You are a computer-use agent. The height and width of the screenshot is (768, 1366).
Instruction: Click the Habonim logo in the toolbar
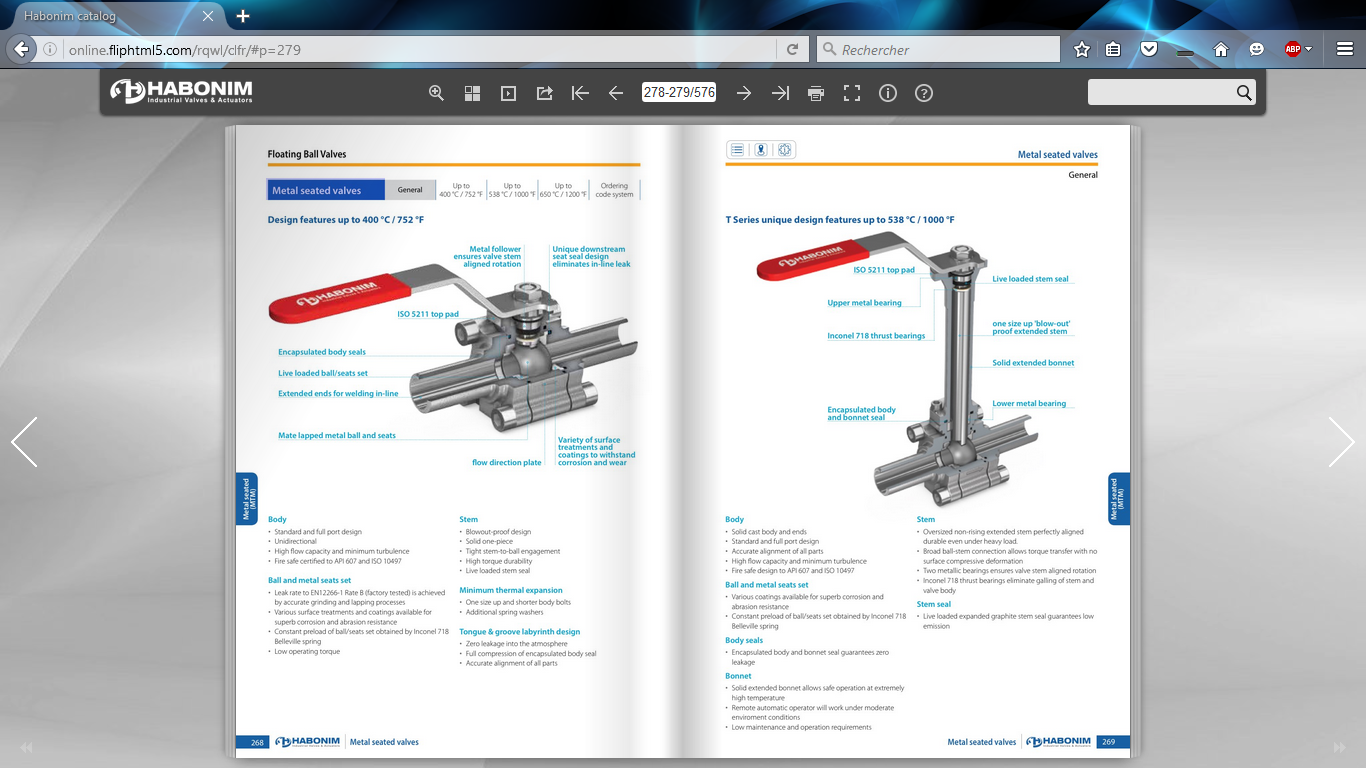(x=181, y=92)
